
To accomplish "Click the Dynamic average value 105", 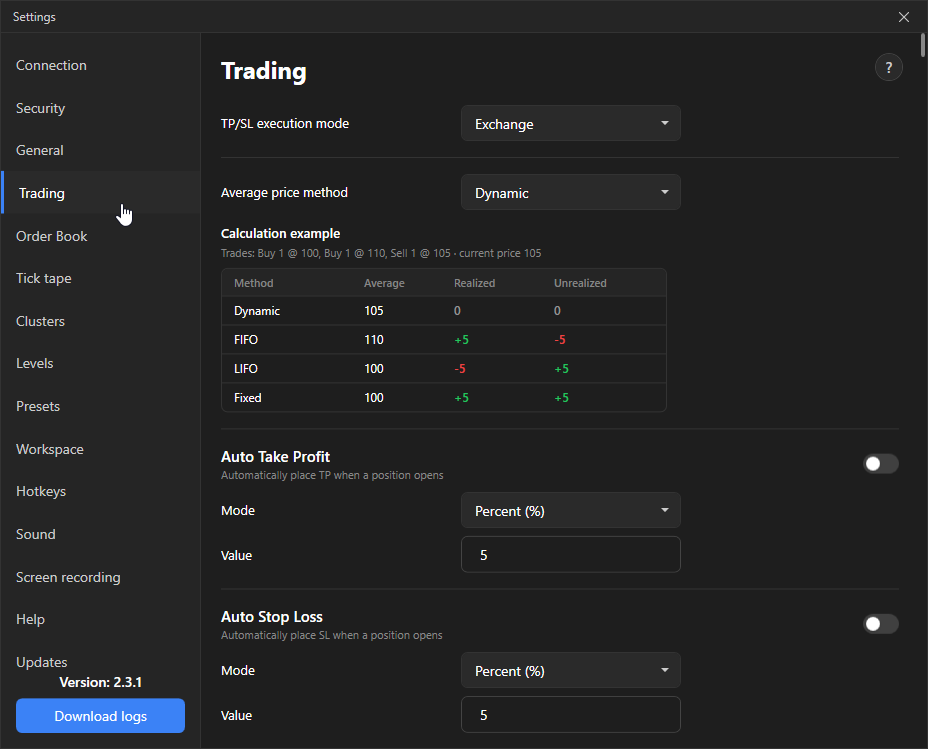I will point(373,311).
